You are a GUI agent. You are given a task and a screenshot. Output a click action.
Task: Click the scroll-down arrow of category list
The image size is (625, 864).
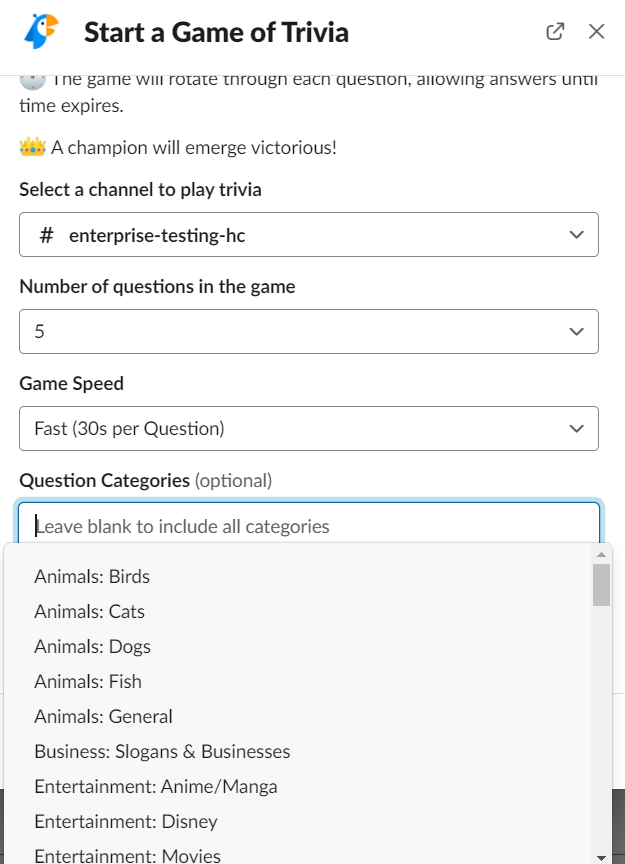pyautogui.click(x=601, y=856)
